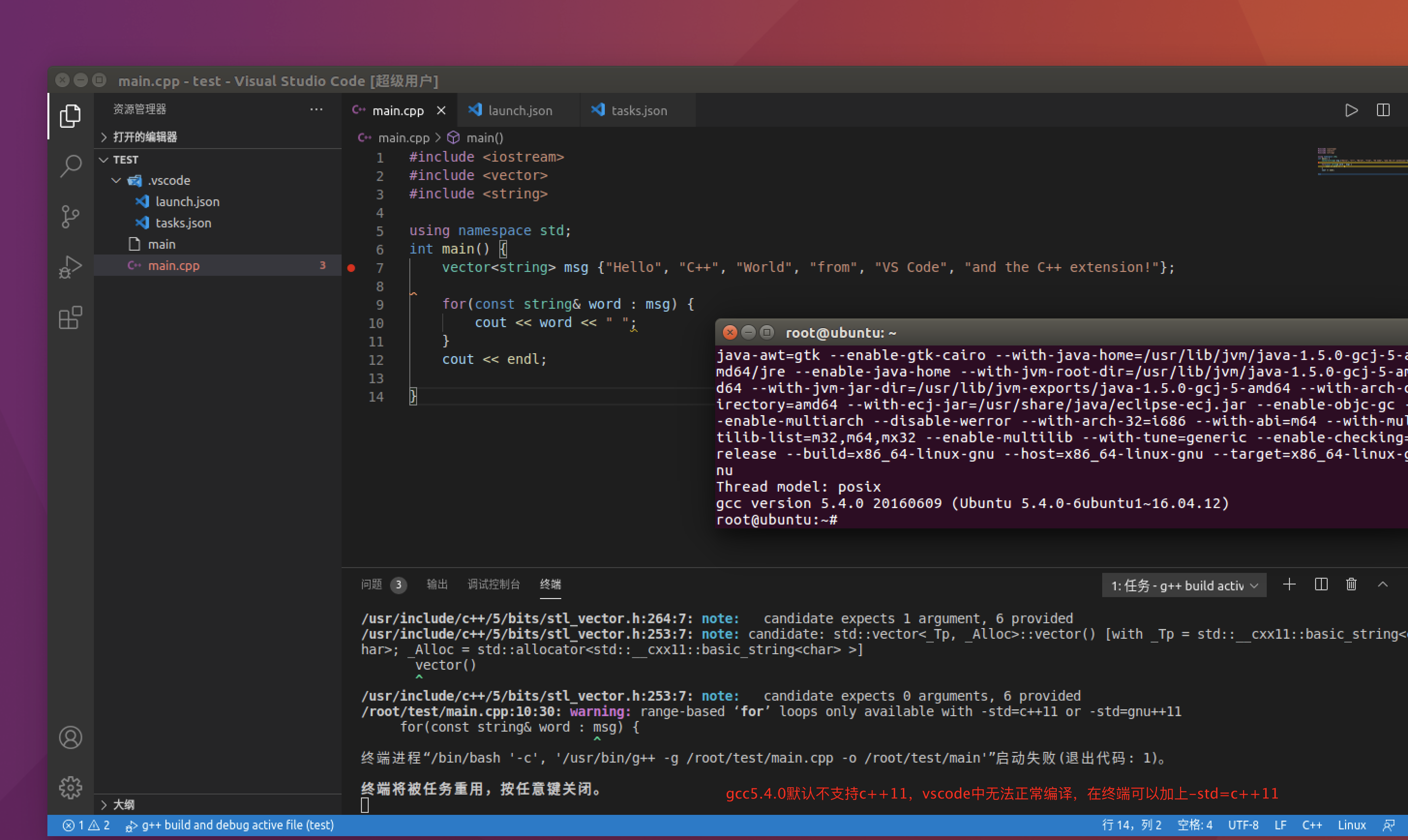This screenshot has height=840, width=1408.
Task: Click the 'cout << endl;' code line
Action: click(494, 360)
